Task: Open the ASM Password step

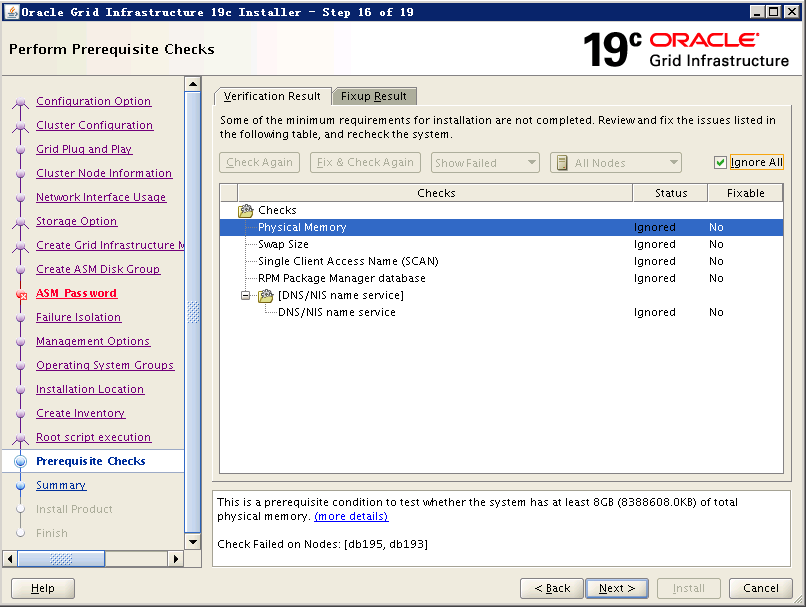Action: pos(77,293)
